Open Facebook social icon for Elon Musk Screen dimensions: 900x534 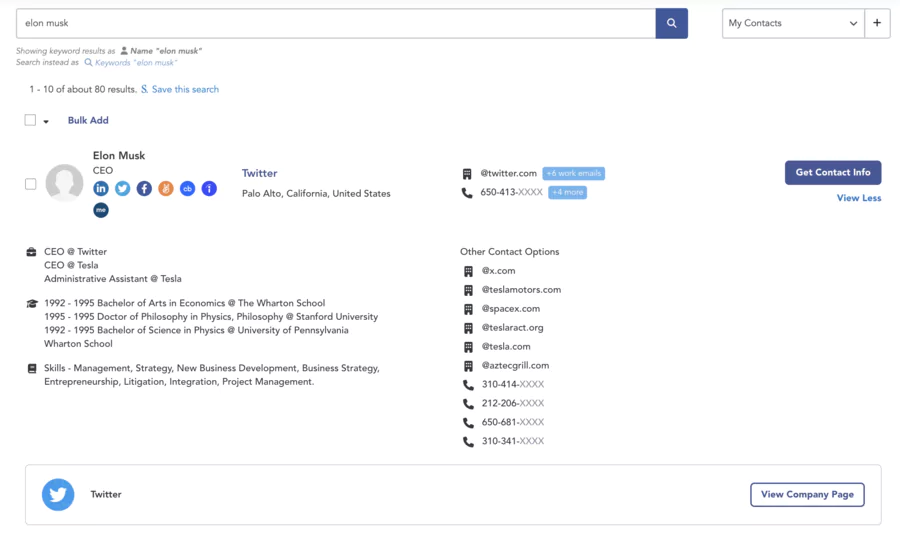(x=144, y=188)
